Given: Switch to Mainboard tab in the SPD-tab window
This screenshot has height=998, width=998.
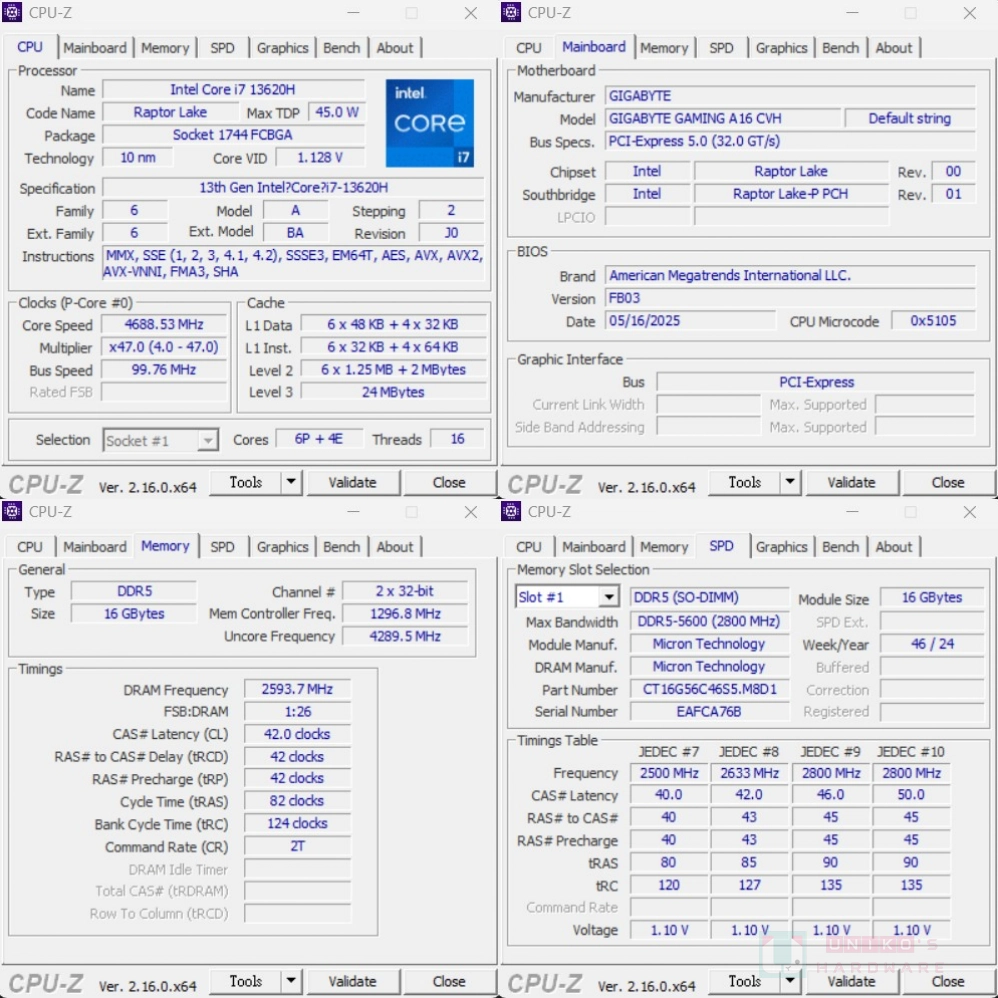Looking at the screenshot, I should (x=594, y=547).
